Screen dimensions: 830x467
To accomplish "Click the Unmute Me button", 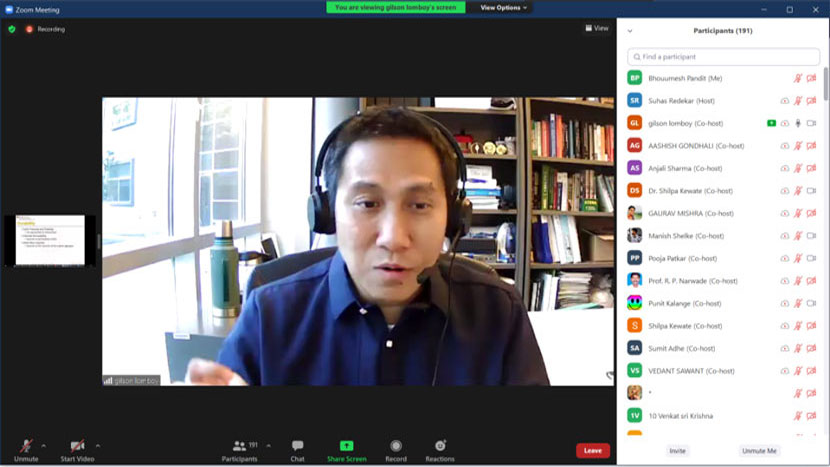I will point(759,451).
